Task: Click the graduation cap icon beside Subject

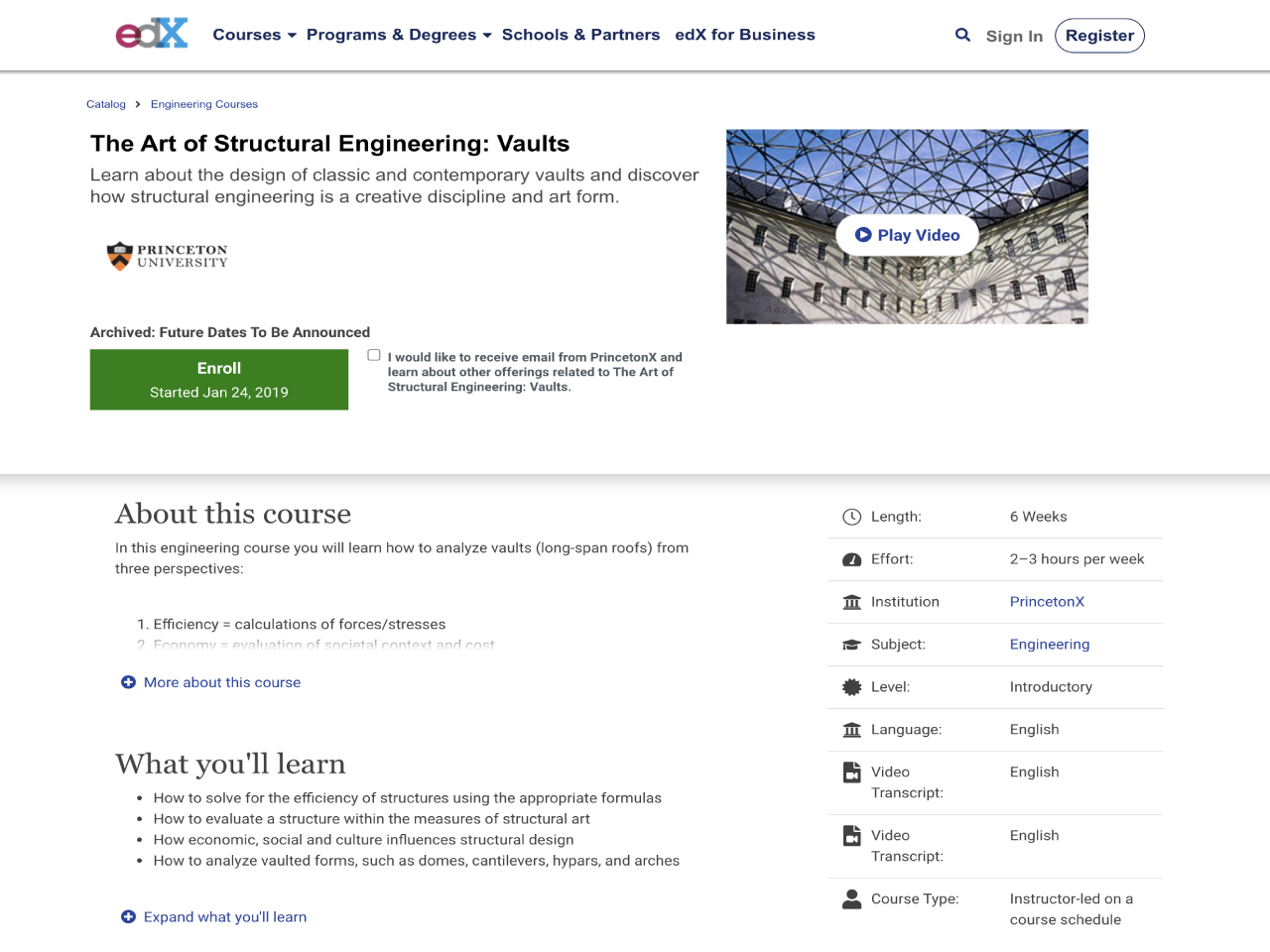Action: 851,645
